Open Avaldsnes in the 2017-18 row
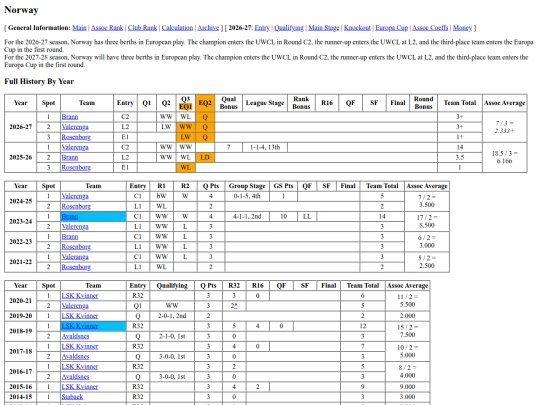The width and height of the screenshot is (540, 405). [x=75, y=356]
